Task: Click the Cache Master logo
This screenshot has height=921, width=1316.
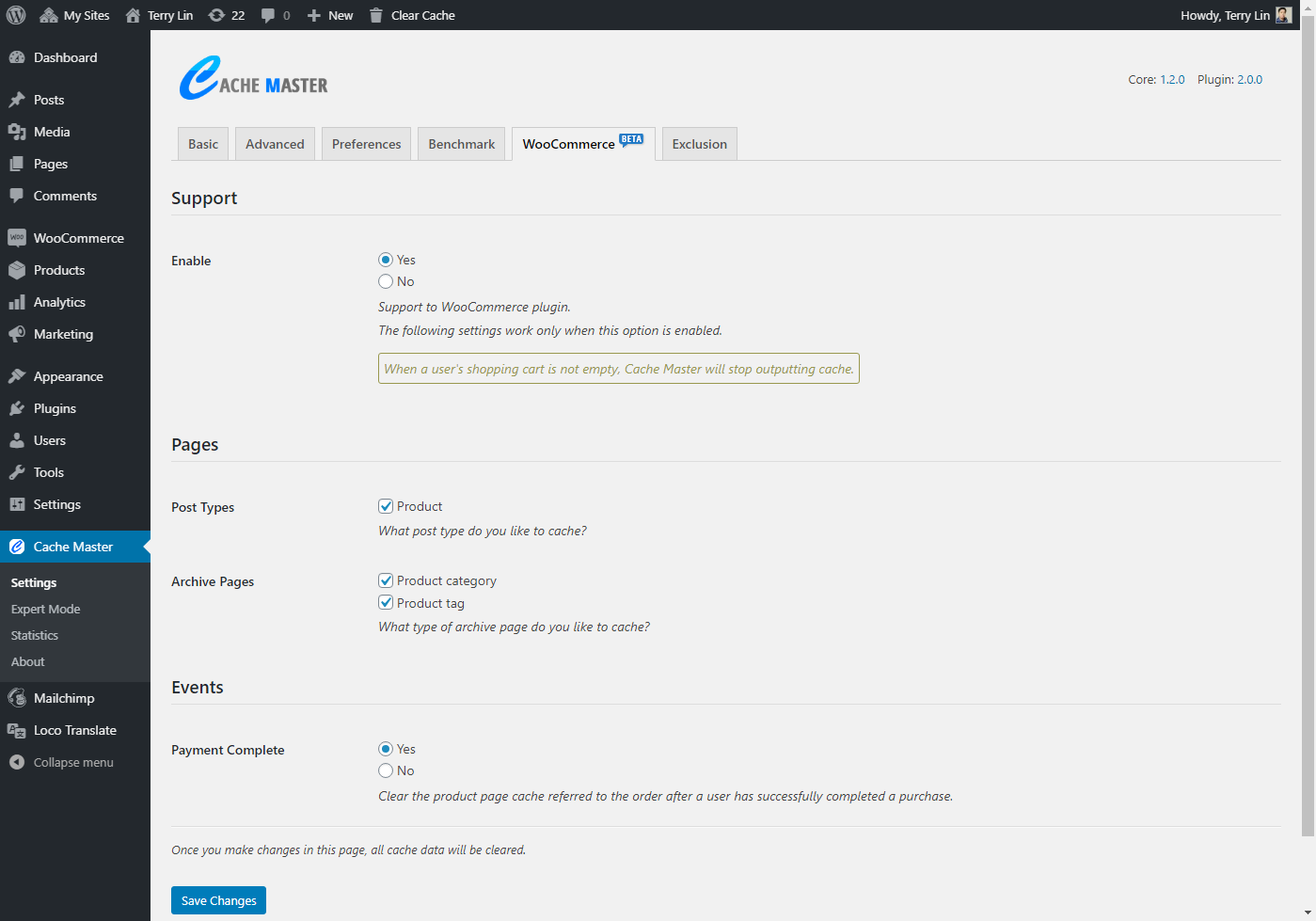Action: pos(253,79)
